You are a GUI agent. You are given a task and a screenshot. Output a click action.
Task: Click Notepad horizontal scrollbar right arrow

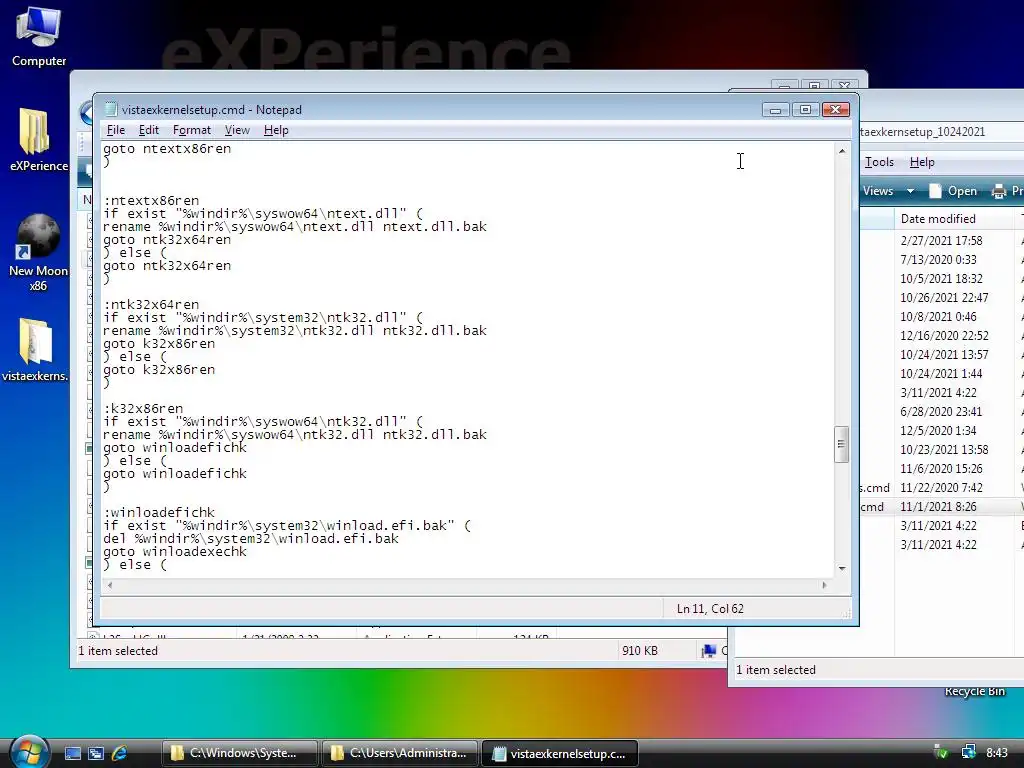click(x=824, y=584)
